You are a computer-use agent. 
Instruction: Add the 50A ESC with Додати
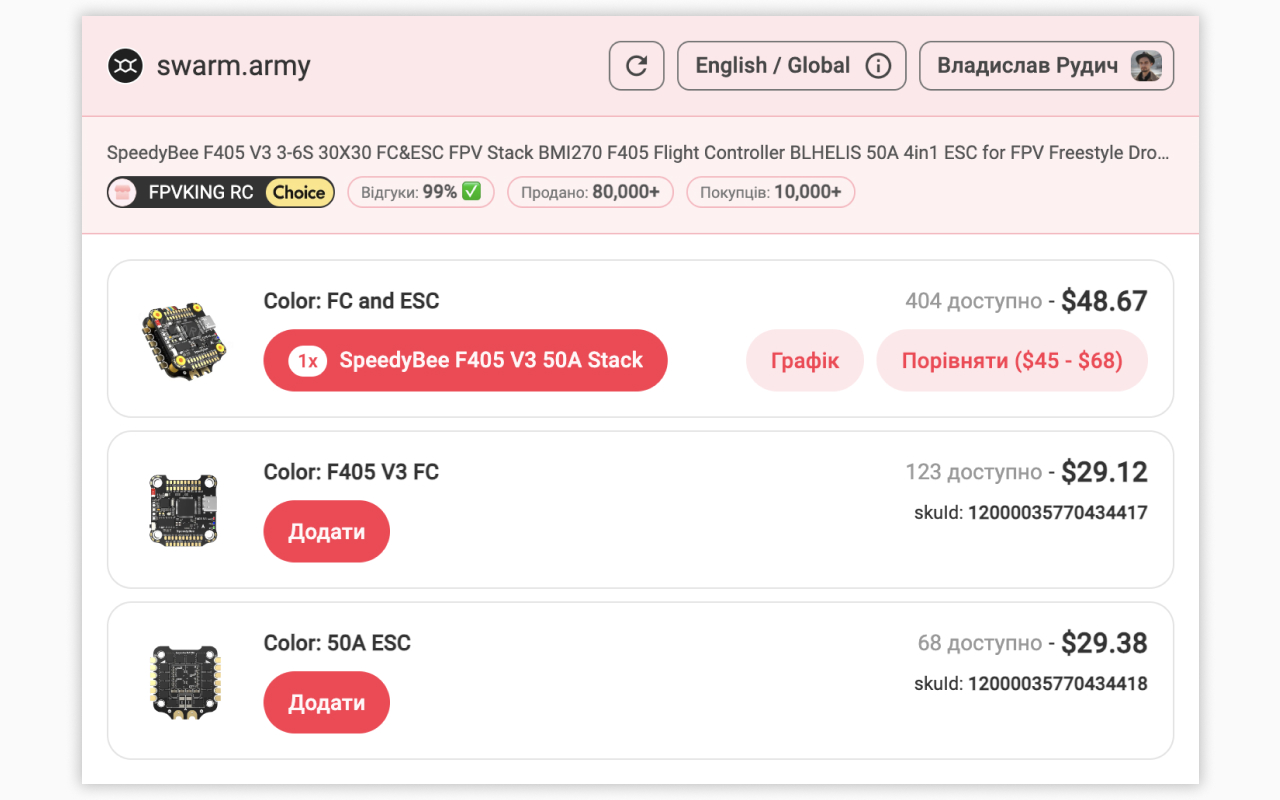[x=326, y=702]
